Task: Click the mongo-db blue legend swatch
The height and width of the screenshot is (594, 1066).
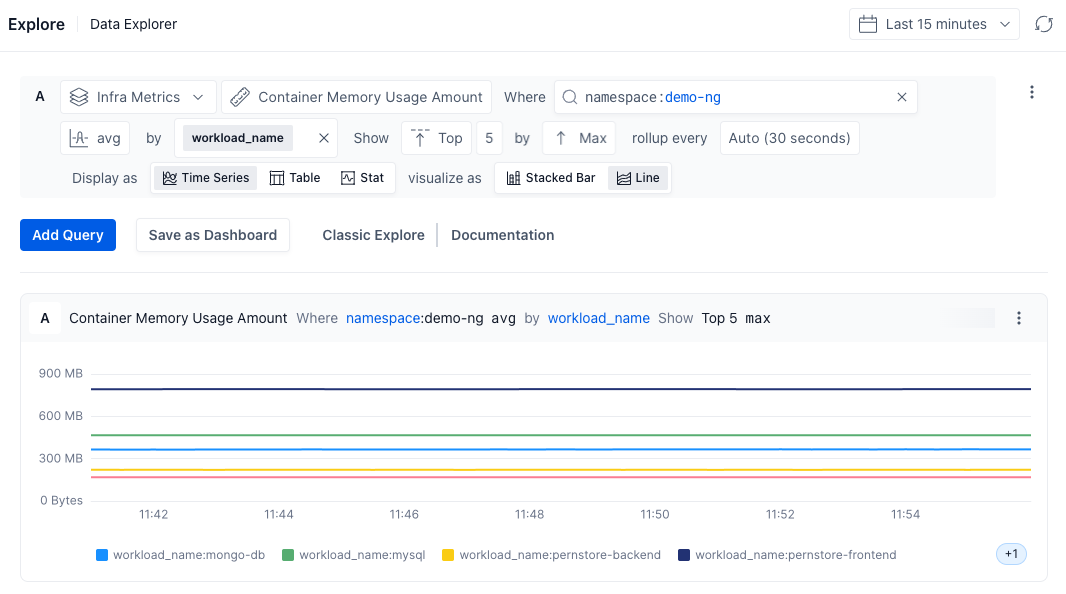Action: [x=102, y=555]
